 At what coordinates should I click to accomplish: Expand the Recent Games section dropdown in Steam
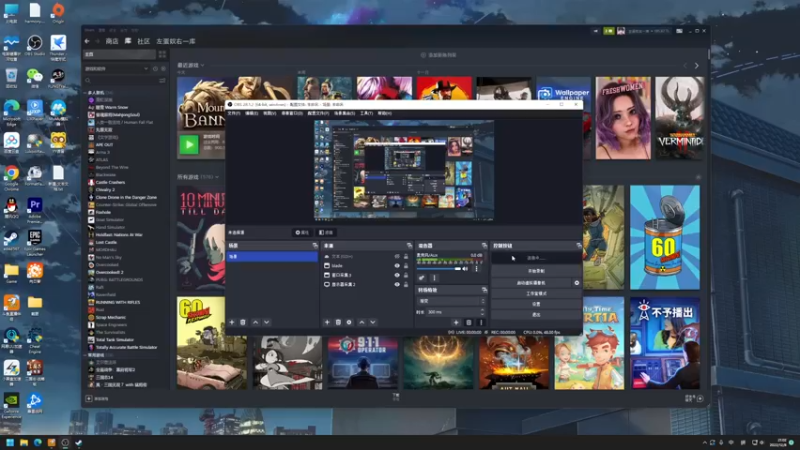[x=203, y=65]
